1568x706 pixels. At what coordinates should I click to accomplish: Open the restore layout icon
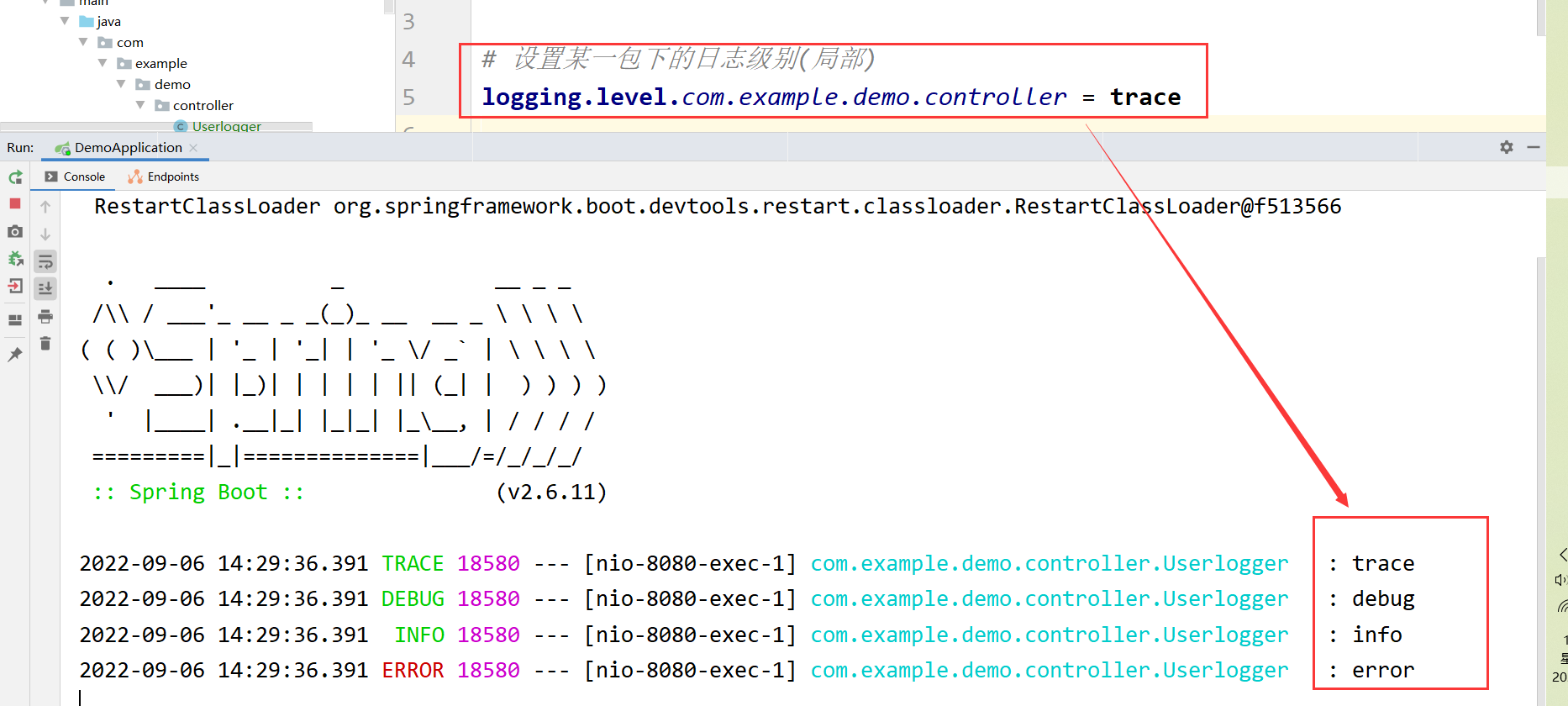tap(15, 320)
